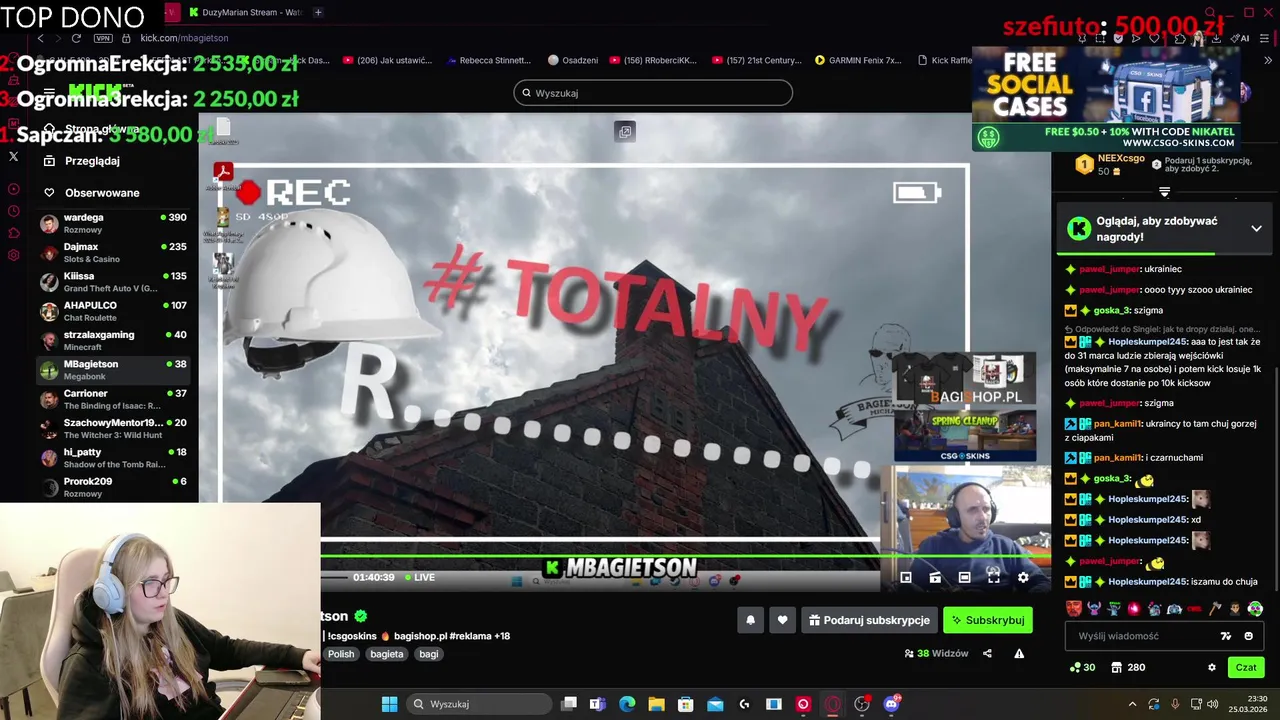Click NEEXcsgo top gifter entry

pos(1110,164)
